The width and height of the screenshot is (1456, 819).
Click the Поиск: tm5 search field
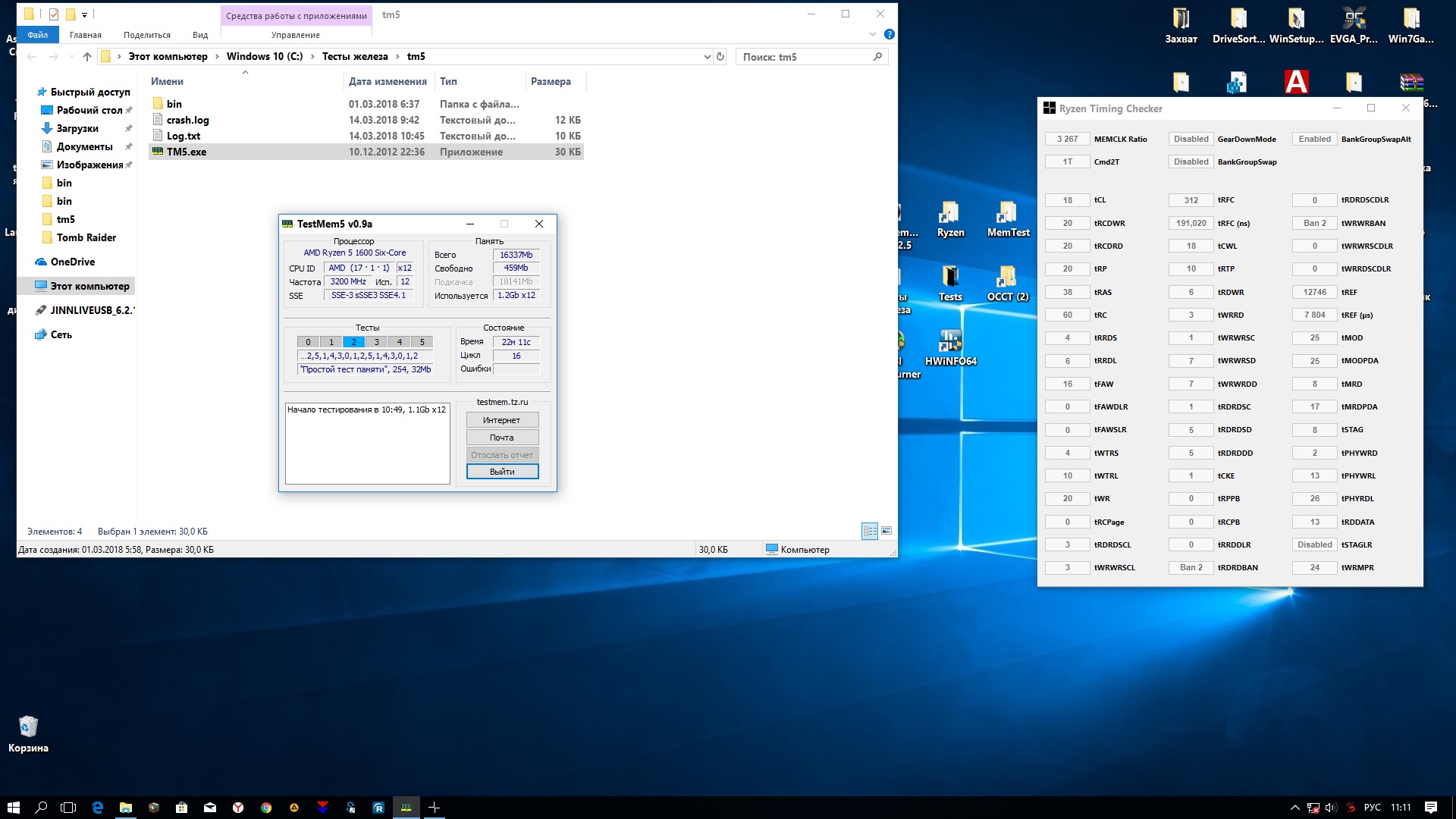pyautogui.click(x=804, y=57)
